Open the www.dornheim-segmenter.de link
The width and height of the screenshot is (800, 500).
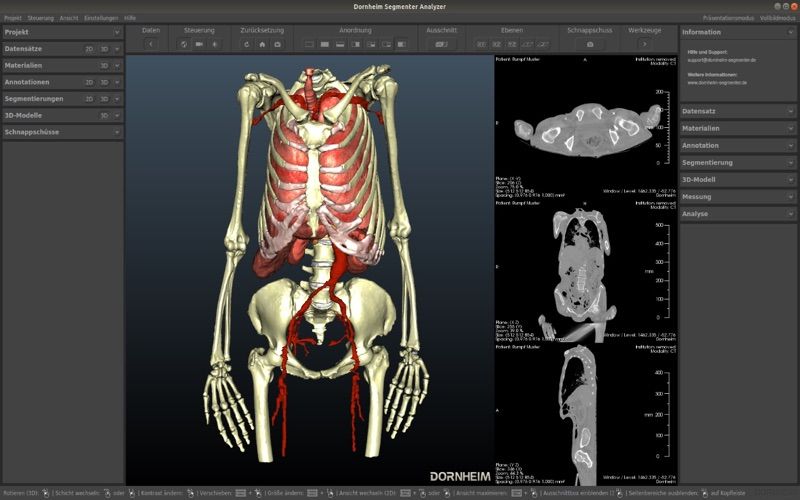coord(717,83)
